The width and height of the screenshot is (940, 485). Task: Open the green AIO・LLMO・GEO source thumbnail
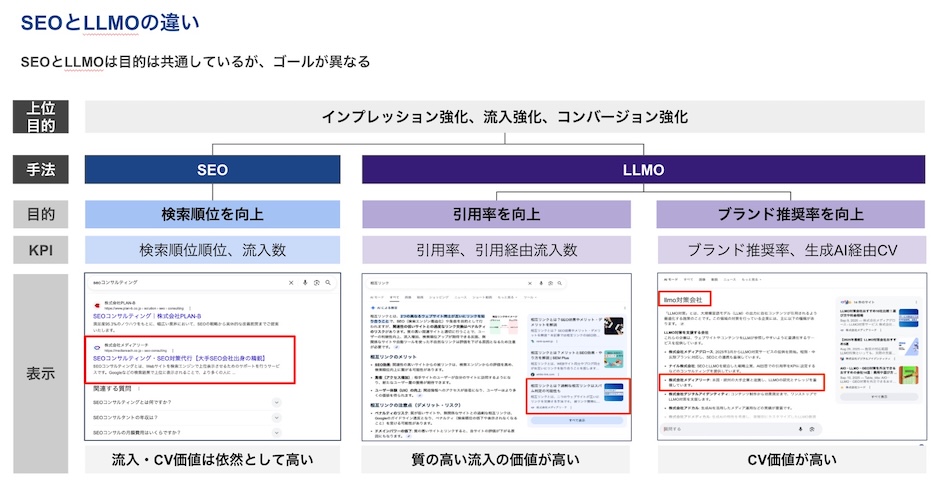coord(909,377)
